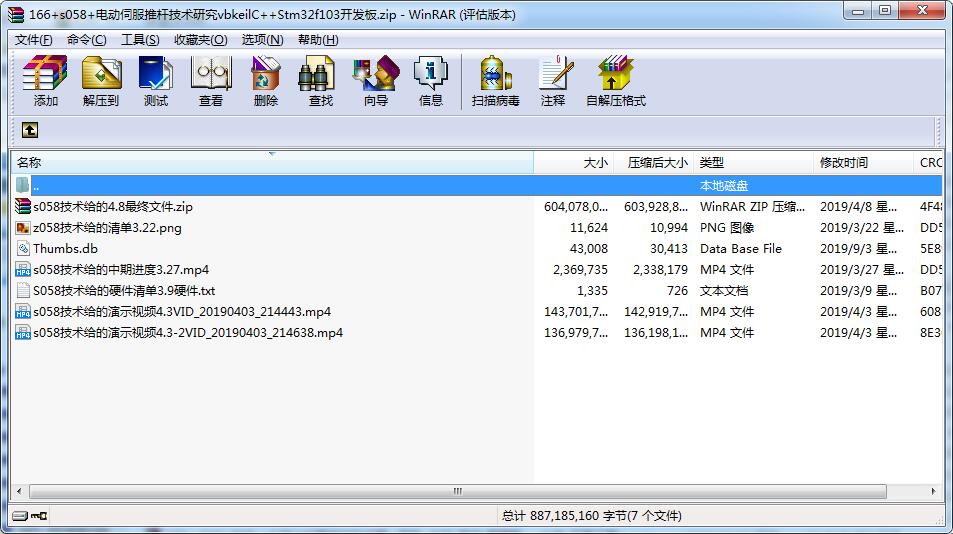Click the 解压到 (Extract to) icon
The width and height of the screenshot is (953, 534).
101,81
